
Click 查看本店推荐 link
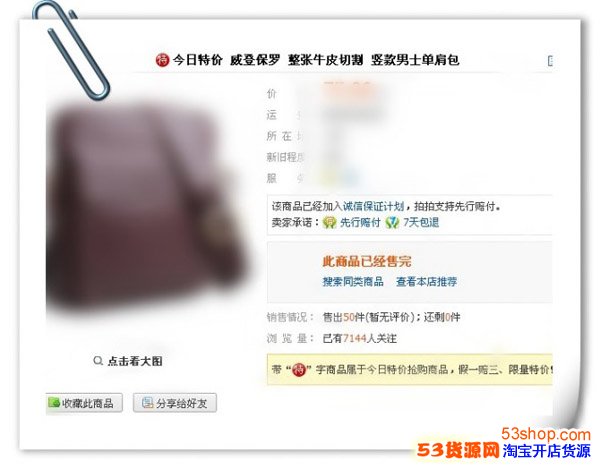click(426, 282)
